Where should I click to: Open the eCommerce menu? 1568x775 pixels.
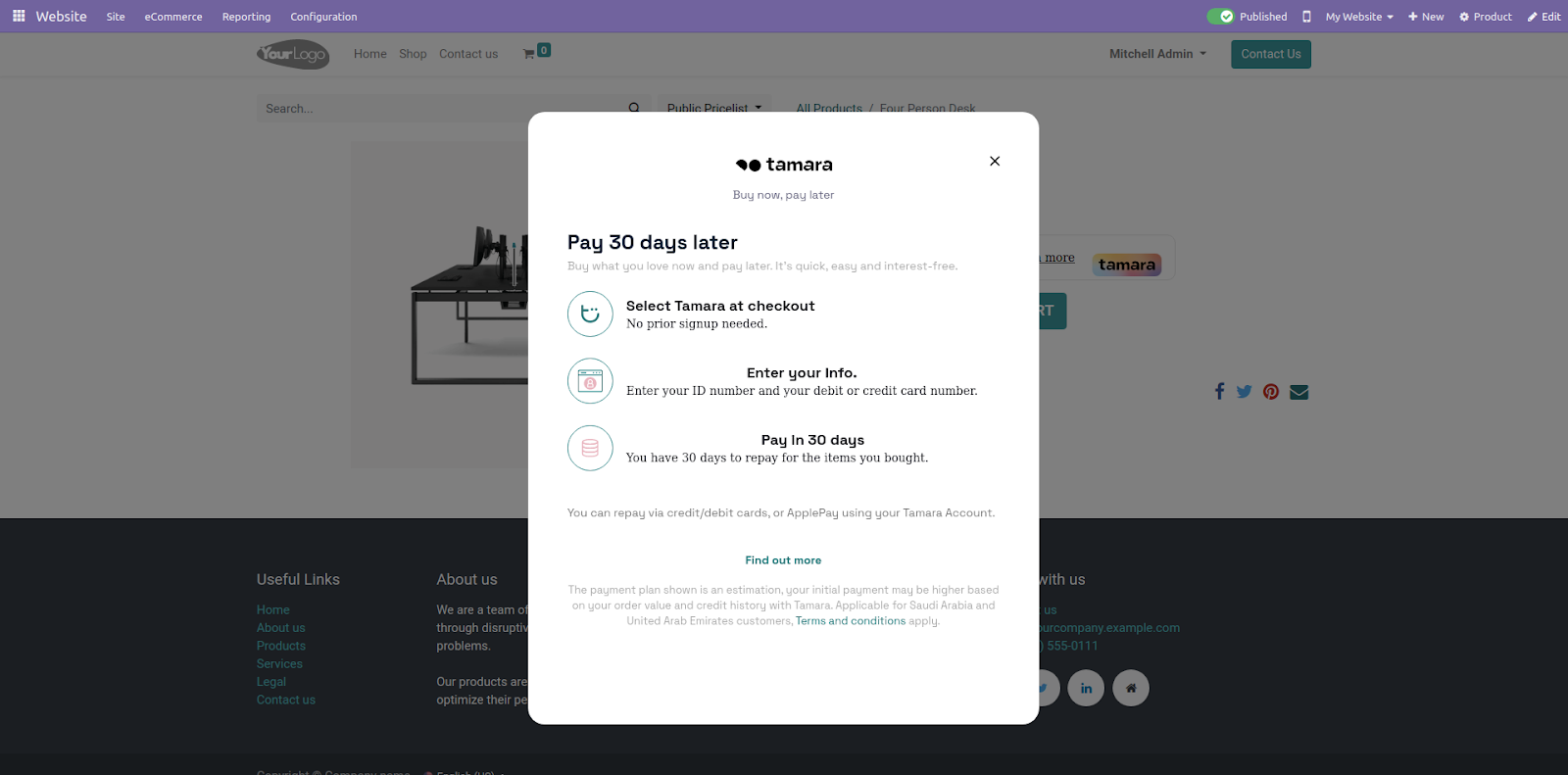(173, 17)
